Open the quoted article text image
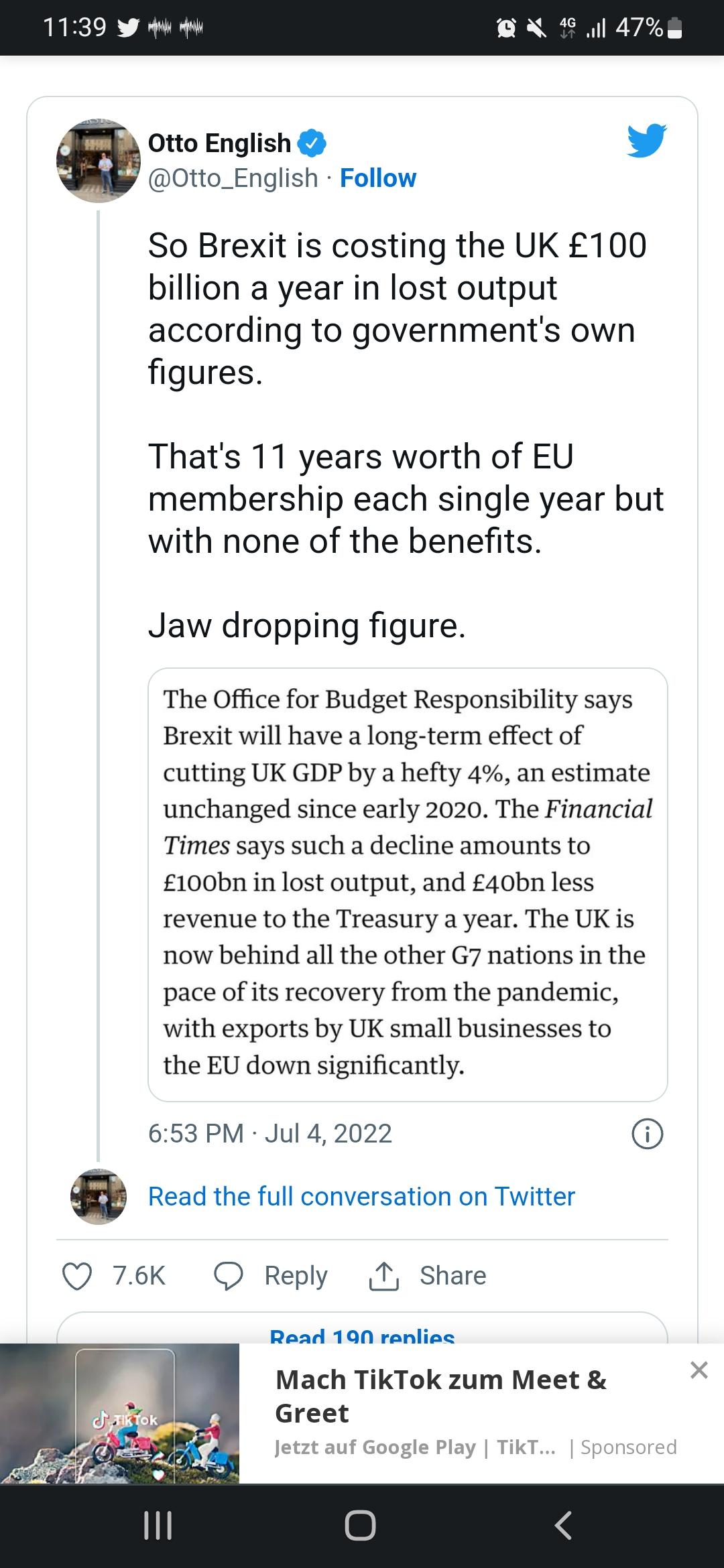Viewport: 724px width, 1568px height. coord(408,885)
